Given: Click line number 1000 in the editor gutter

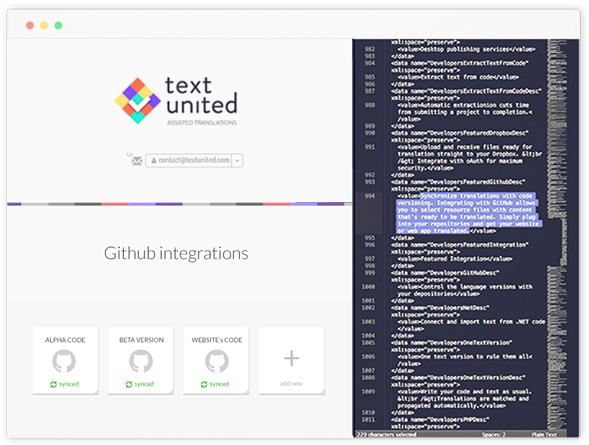Looking at the screenshot, I should 368,287.
